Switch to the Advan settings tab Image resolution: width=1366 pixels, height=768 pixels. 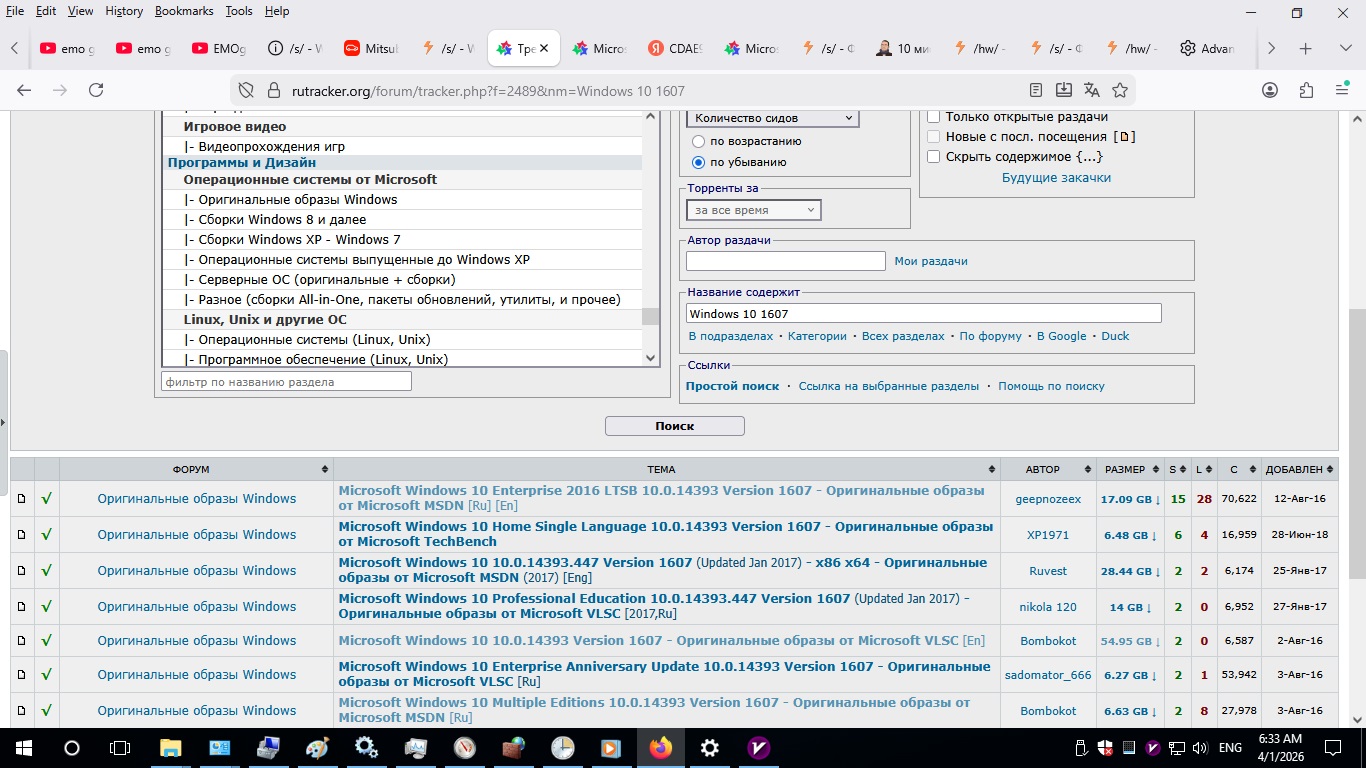click(1207, 48)
